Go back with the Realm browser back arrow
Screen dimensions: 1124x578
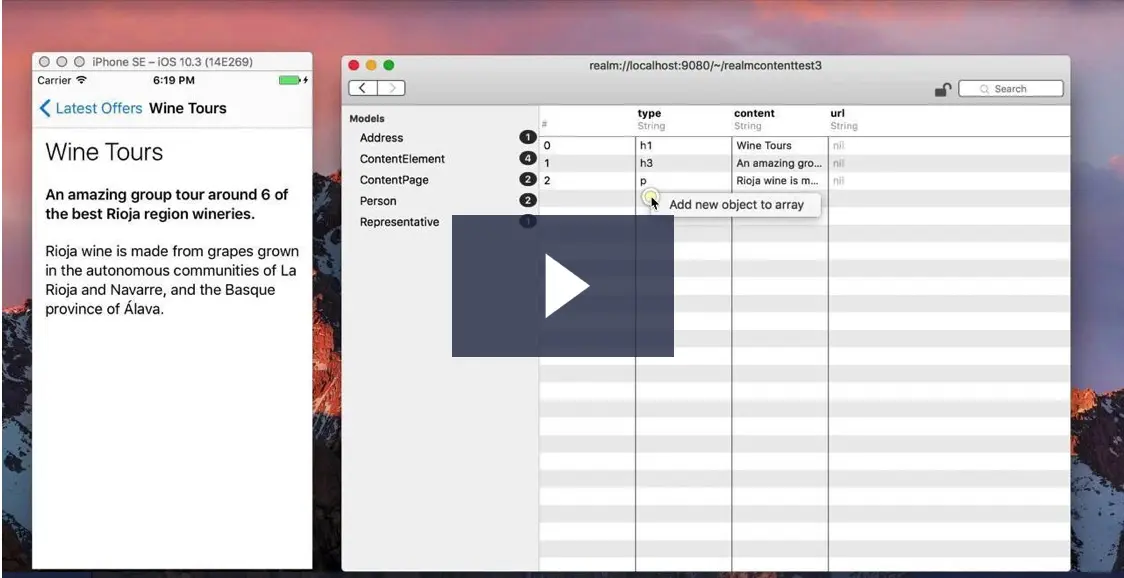click(x=363, y=88)
